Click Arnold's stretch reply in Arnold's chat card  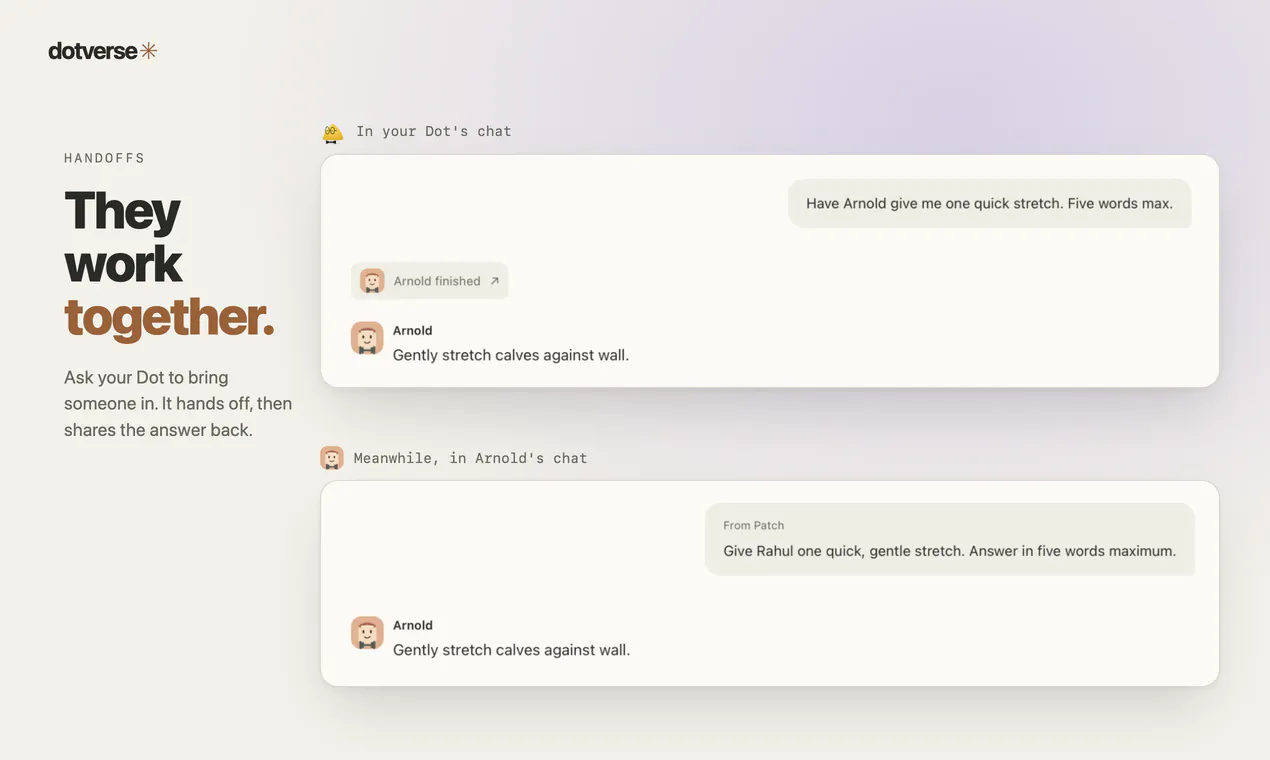tap(512, 650)
